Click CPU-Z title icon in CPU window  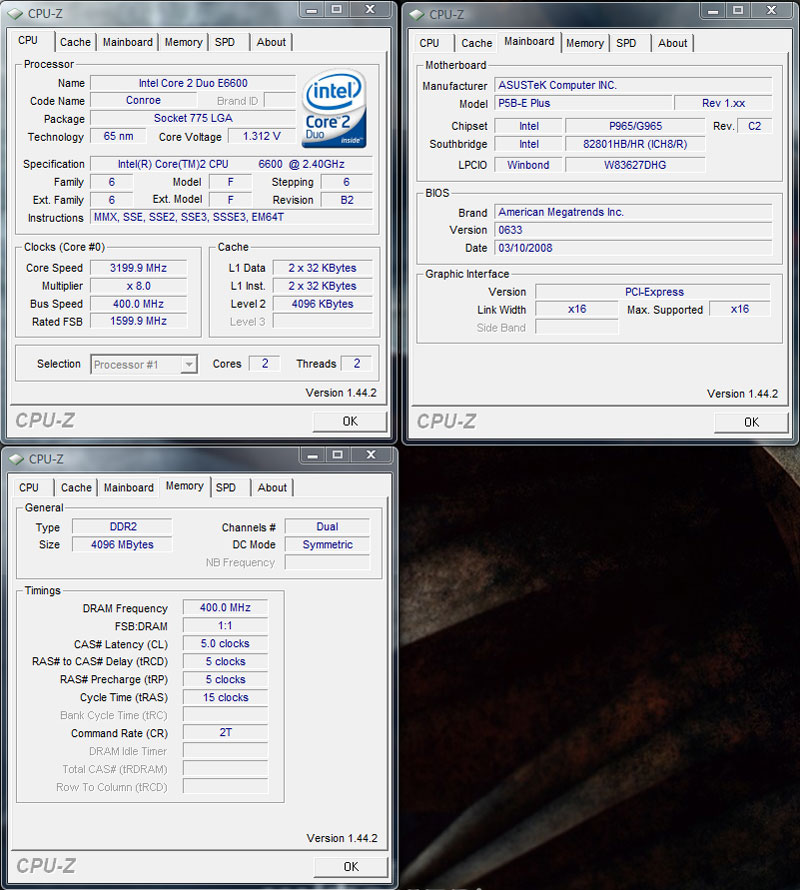click(15, 13)
